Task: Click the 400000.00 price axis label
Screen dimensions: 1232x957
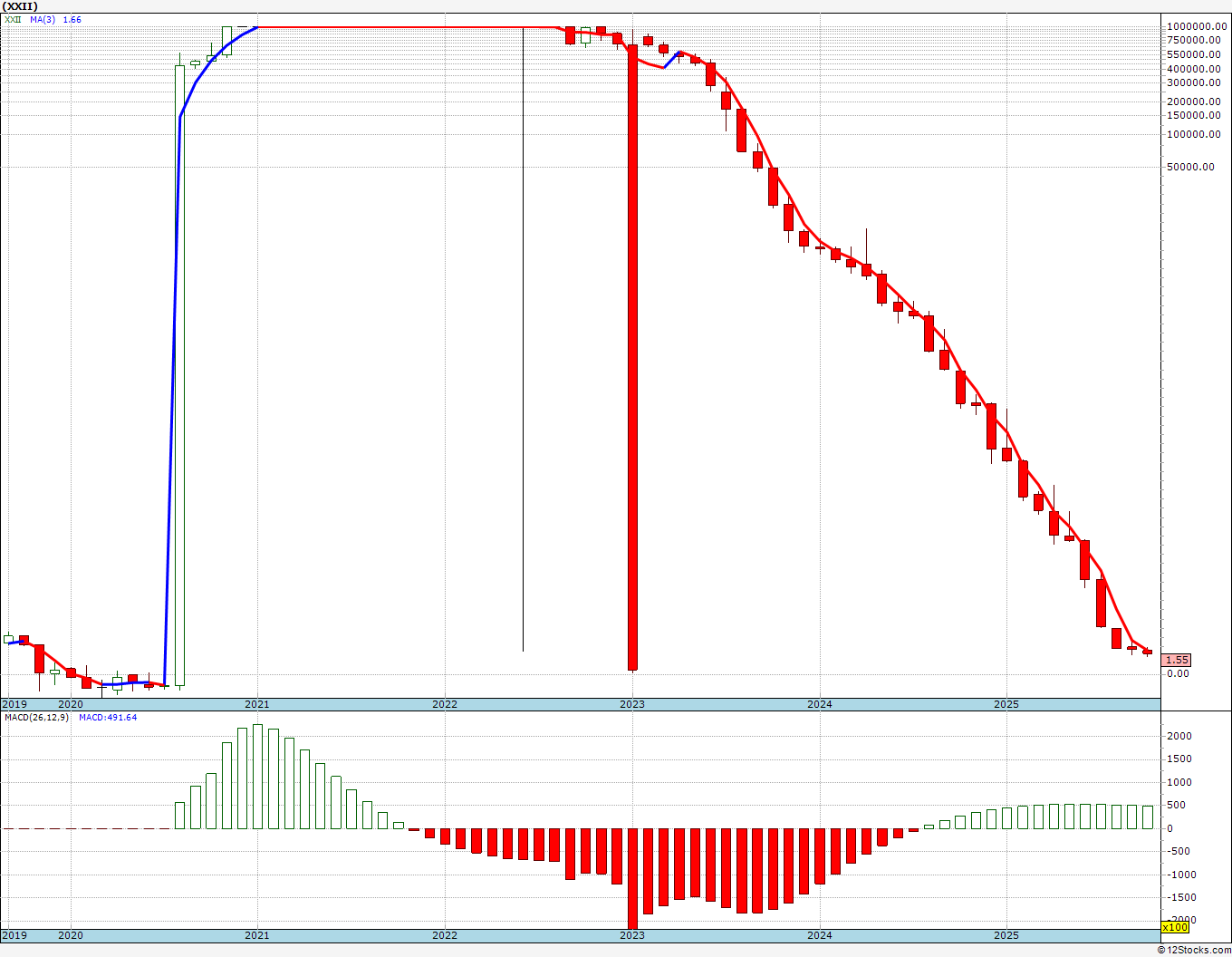Action: coord(1192,69)
